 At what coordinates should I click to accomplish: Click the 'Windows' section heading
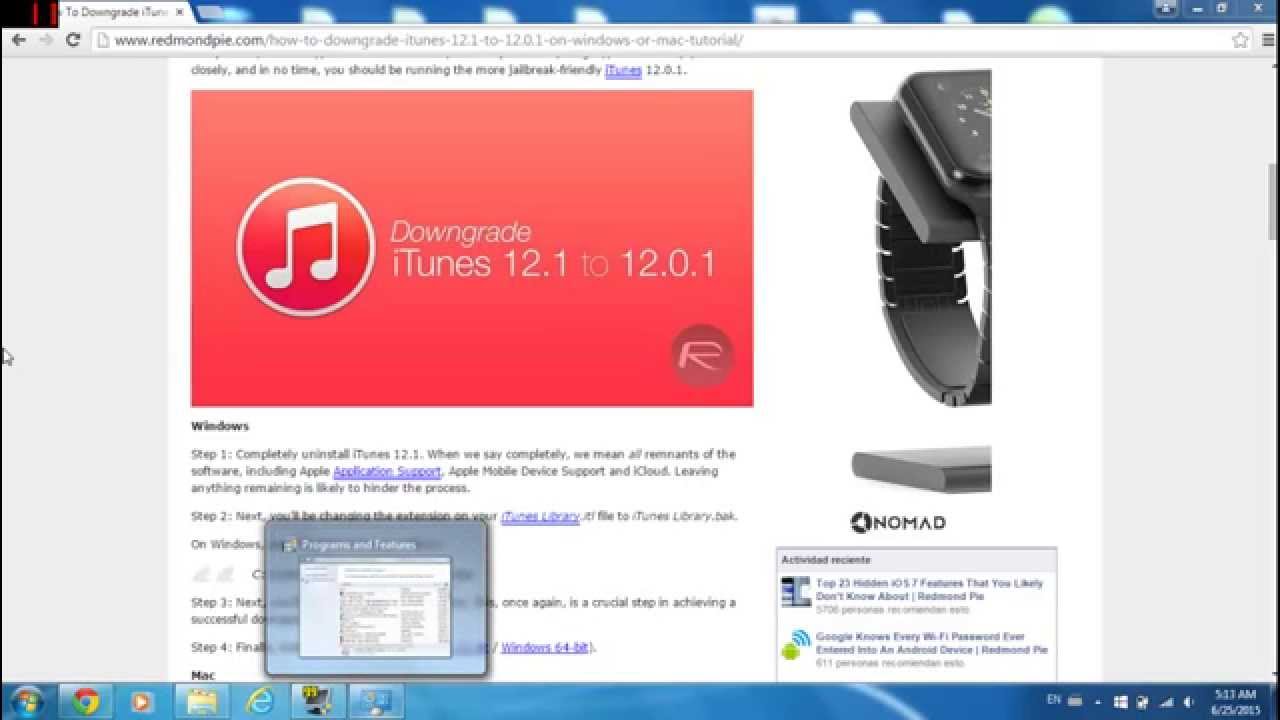click(x=220, y=426)
